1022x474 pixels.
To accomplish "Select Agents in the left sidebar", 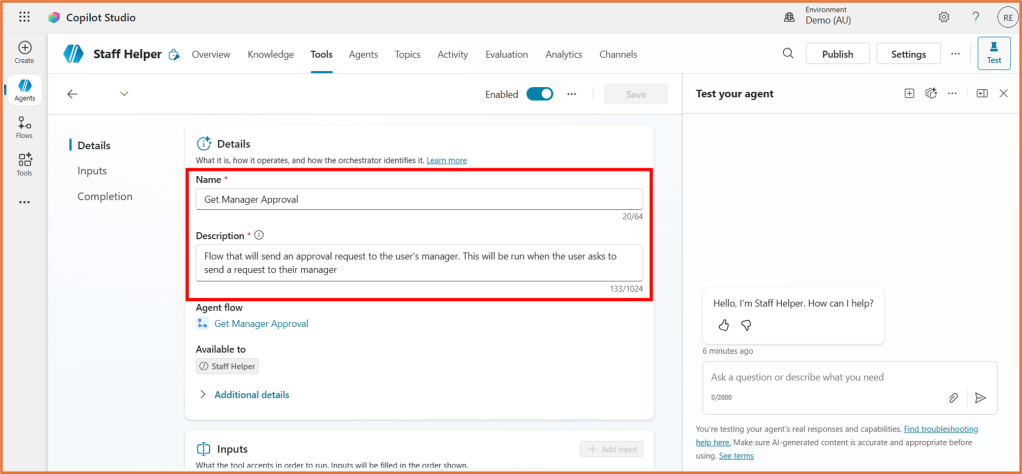I will (x=24, y=90).
